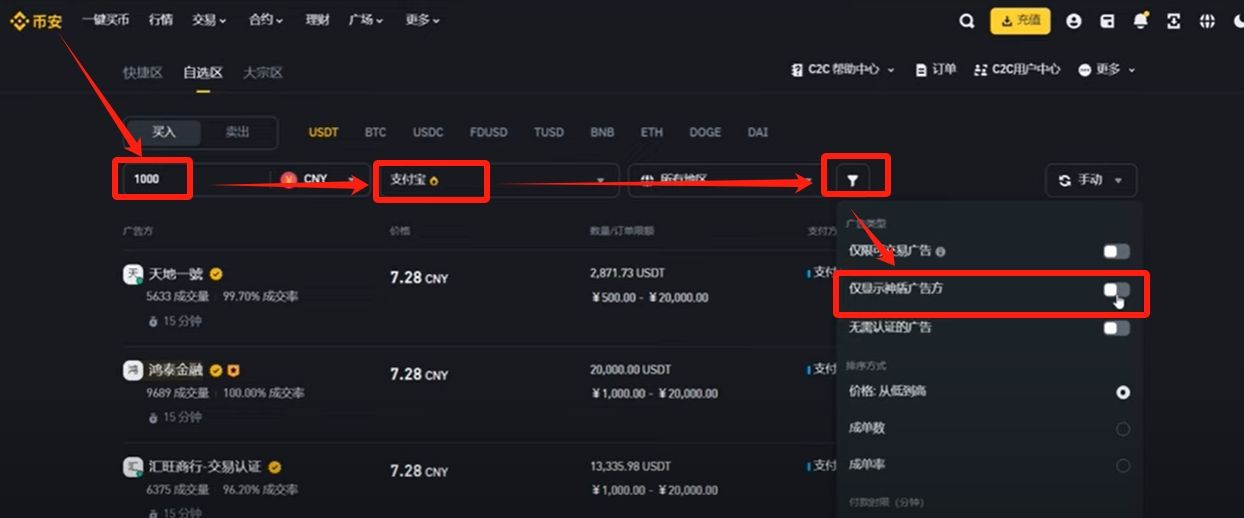Click the yellow 充值 deposit button
Image resolution: width=1244 pixels, height=518 pixels.
coord(1020,20)
